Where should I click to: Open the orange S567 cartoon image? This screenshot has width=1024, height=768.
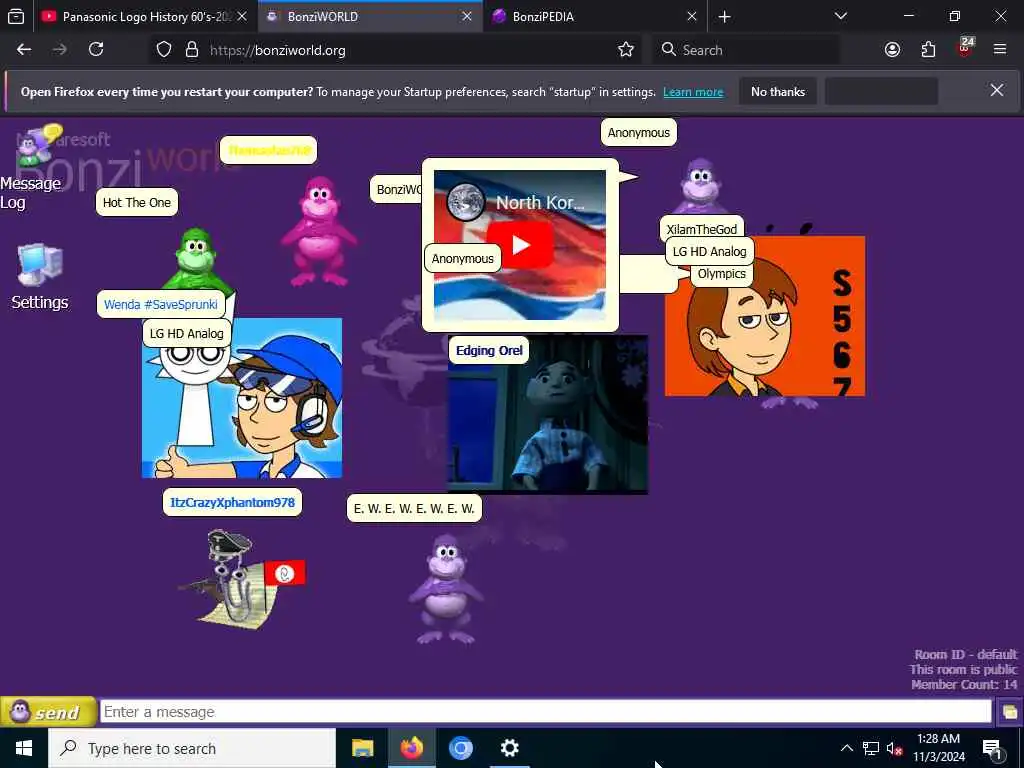click(765, 316)
